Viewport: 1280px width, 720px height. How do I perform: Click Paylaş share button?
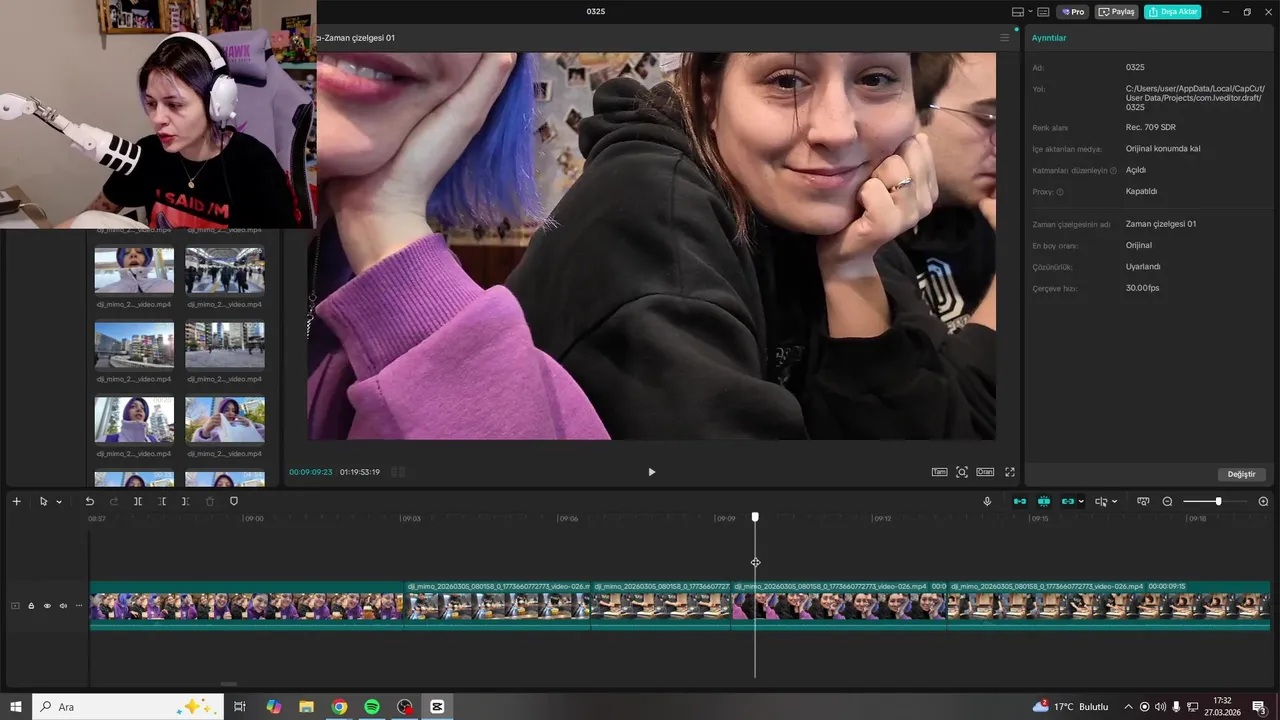[x=1117, y=12]
